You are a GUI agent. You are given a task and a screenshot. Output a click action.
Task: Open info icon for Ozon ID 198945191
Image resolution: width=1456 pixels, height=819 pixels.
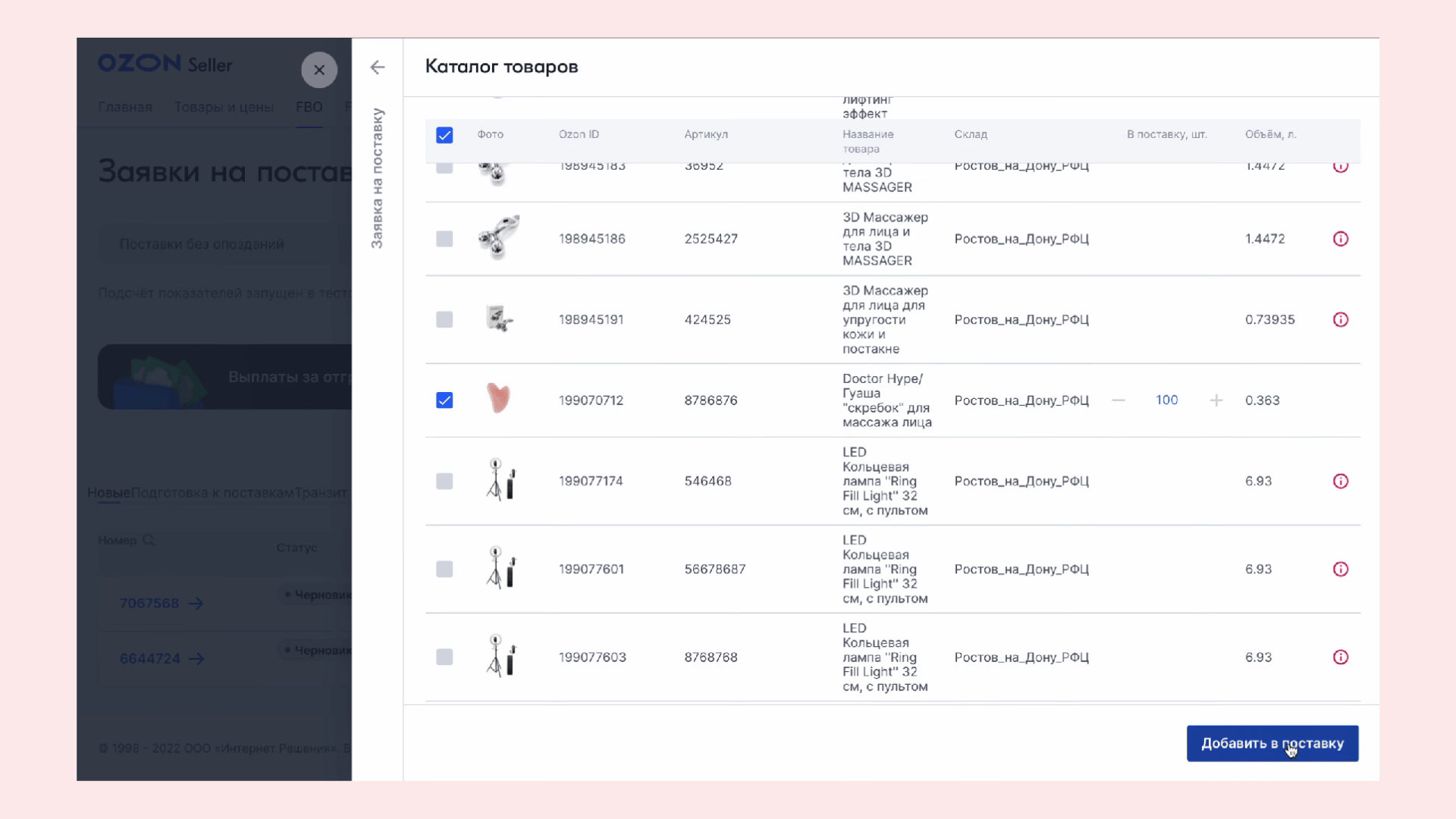tap(1340, 319)
